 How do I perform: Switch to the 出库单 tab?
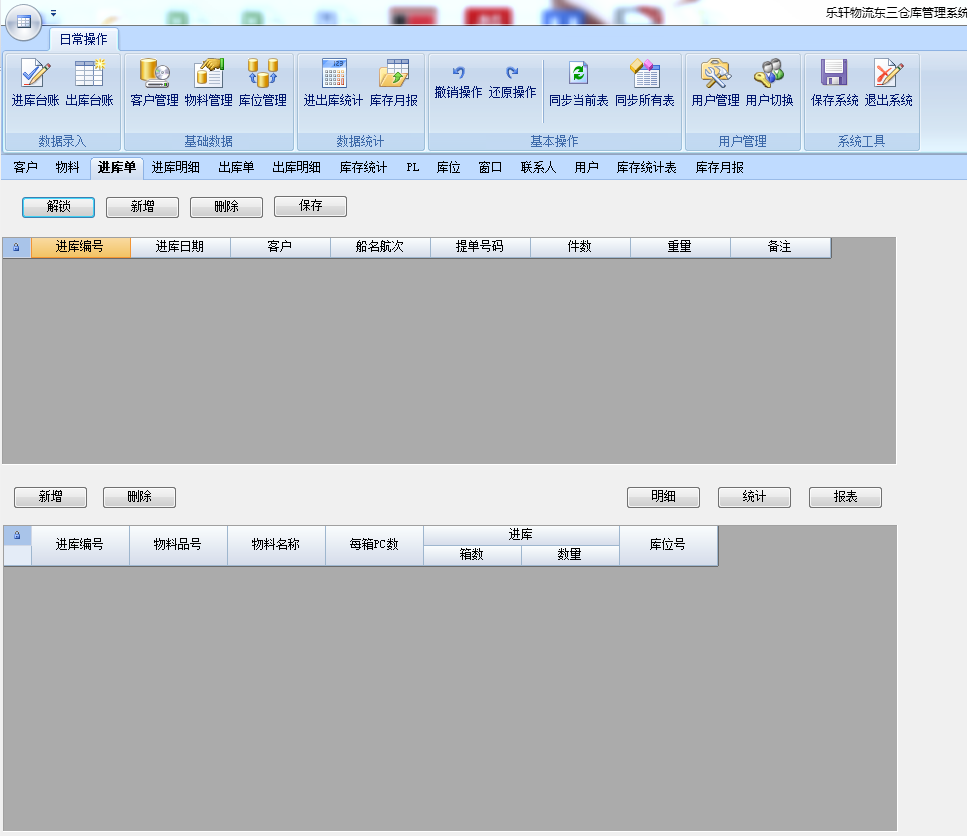pos(236,168)
